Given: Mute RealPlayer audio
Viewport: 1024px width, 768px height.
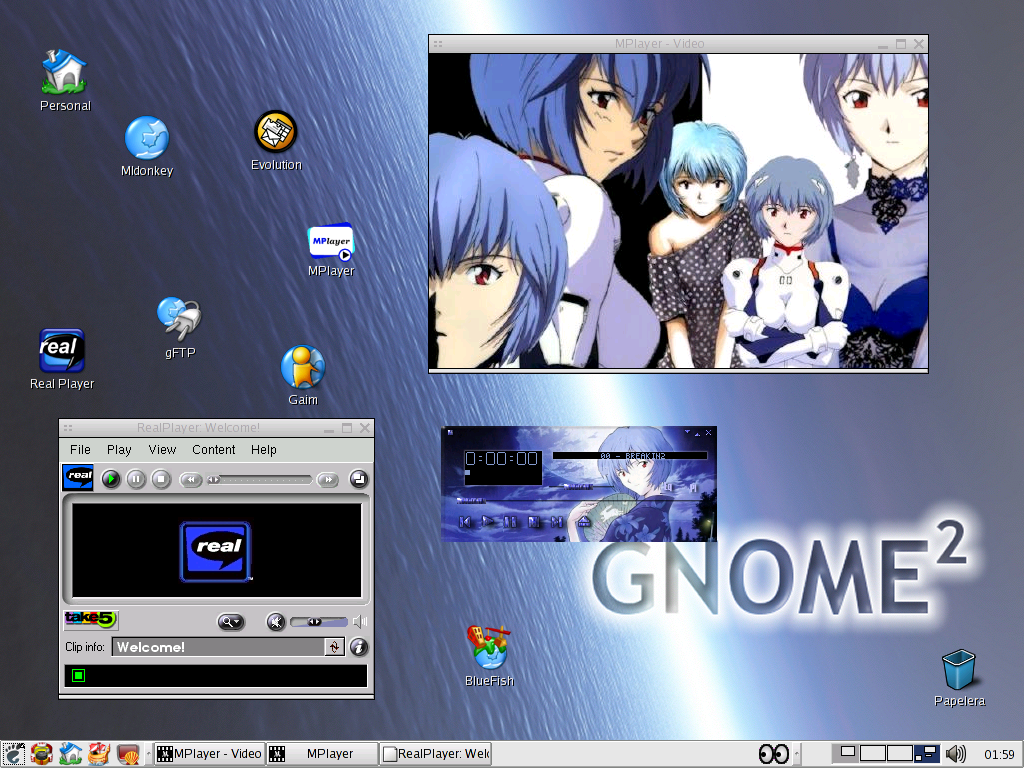Looking at the screenshot, I should pos(276,622).
